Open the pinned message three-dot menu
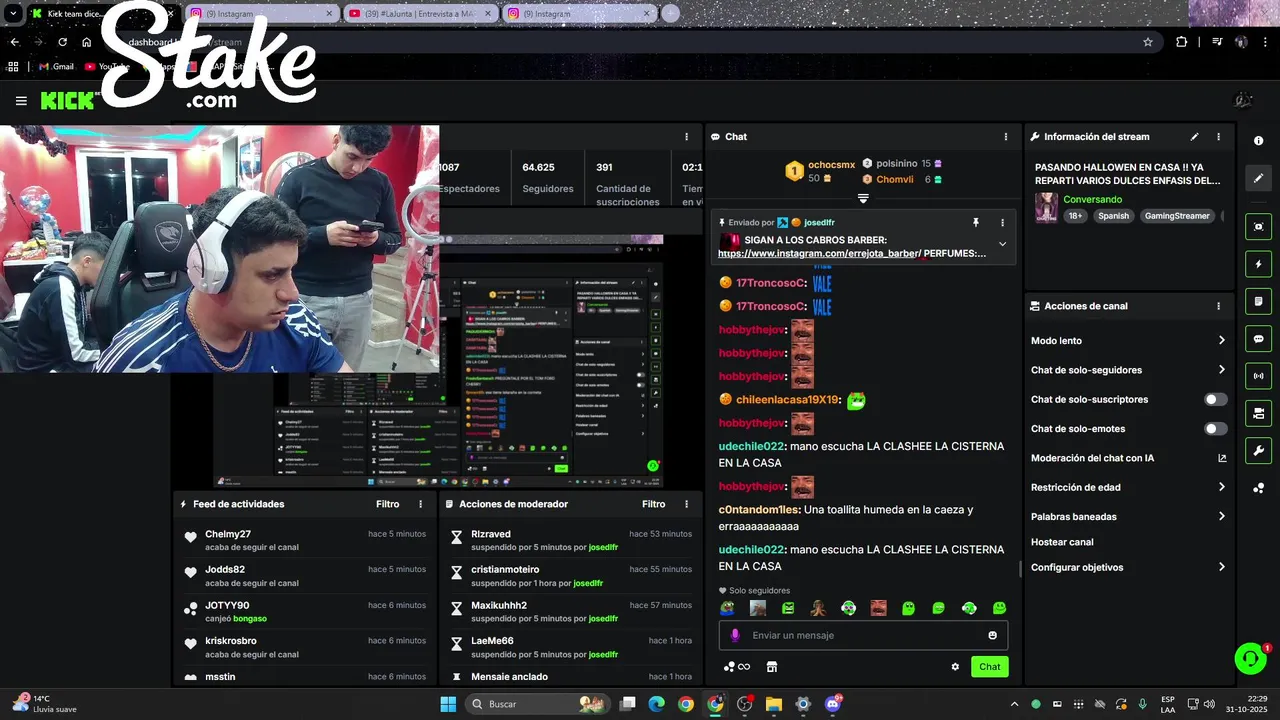1280x720 pixels. pyautogui.click(x=1002, y=223)
